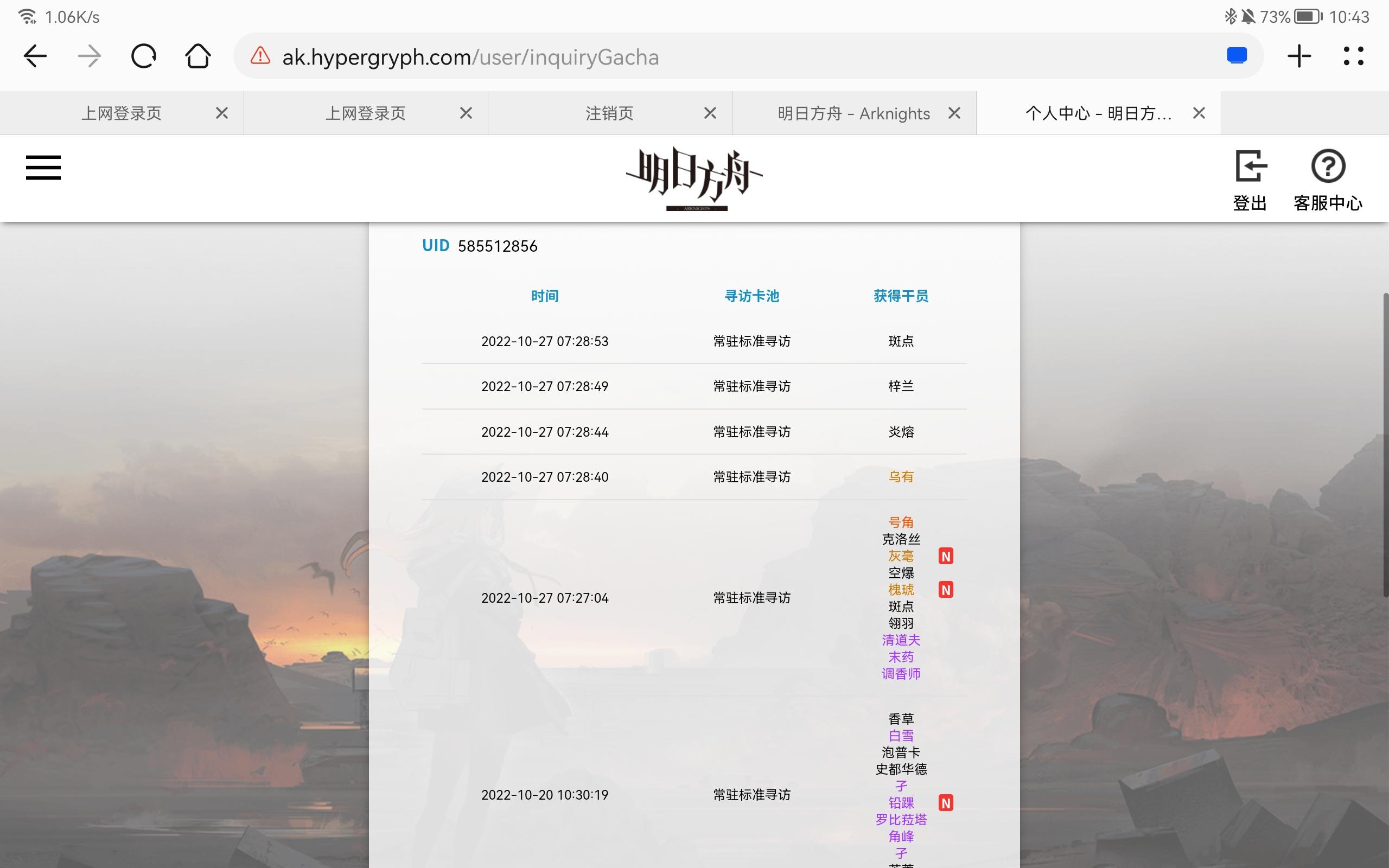Close the first 上网登录页 tab
The width and height of the screenshot is (1389, 868).
[x=222, y=113]
